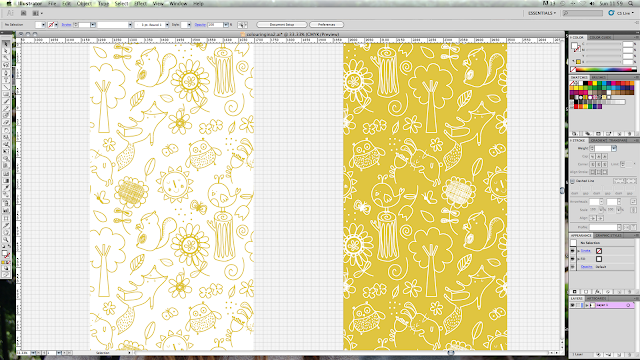The height and width of the screenshot is (360, 640).
Task: Select the Eyedropper tool
Action: click(x=6, y=187)
